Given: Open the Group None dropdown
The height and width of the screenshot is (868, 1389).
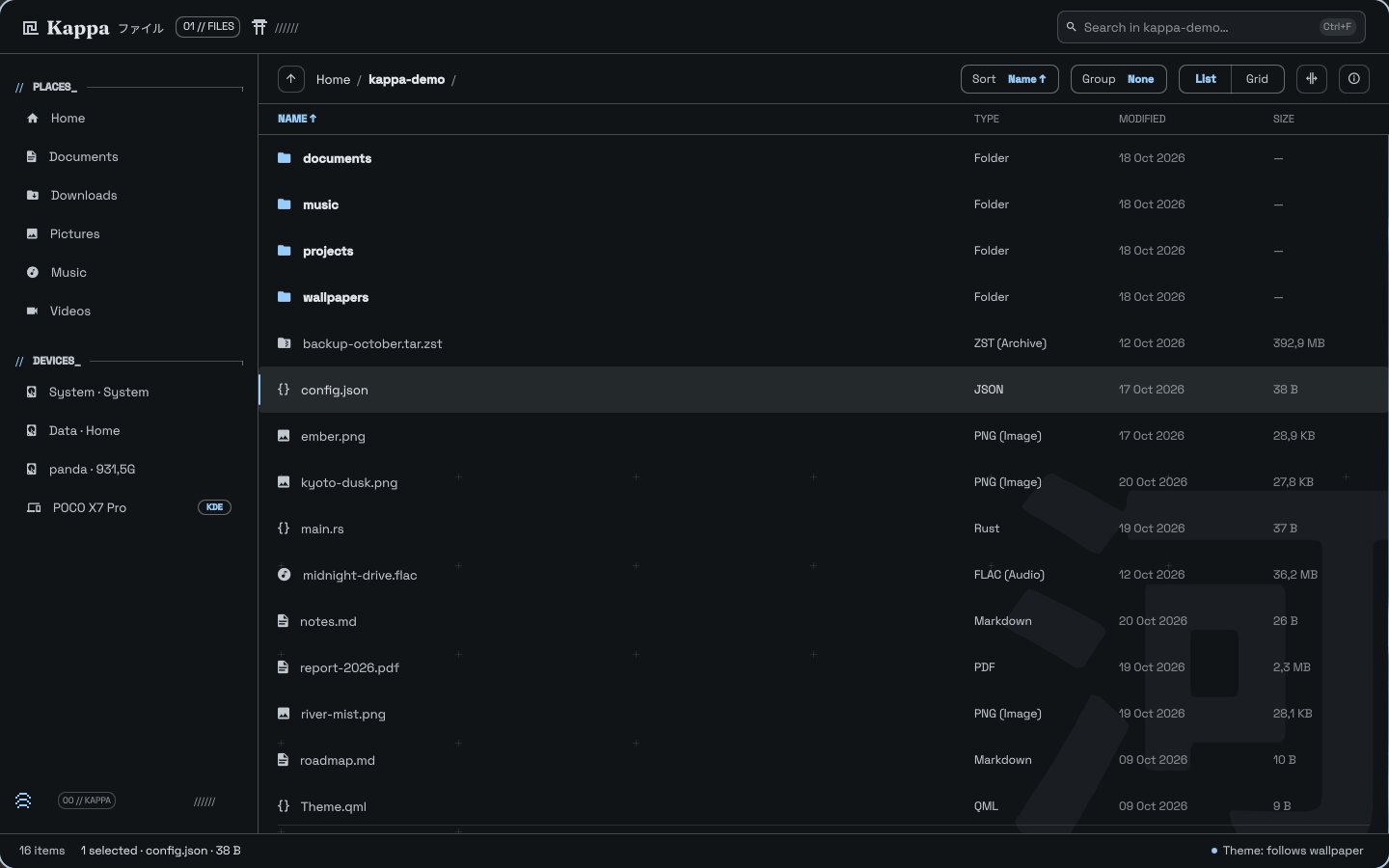Looking at the screenshot, I should tap(1119, 79).
